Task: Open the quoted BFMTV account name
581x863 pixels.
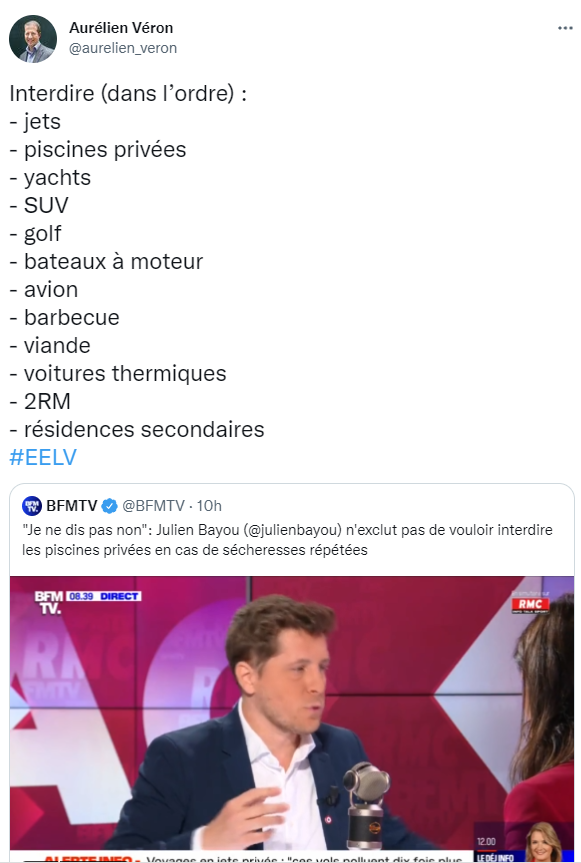Action: pos(72,505)
